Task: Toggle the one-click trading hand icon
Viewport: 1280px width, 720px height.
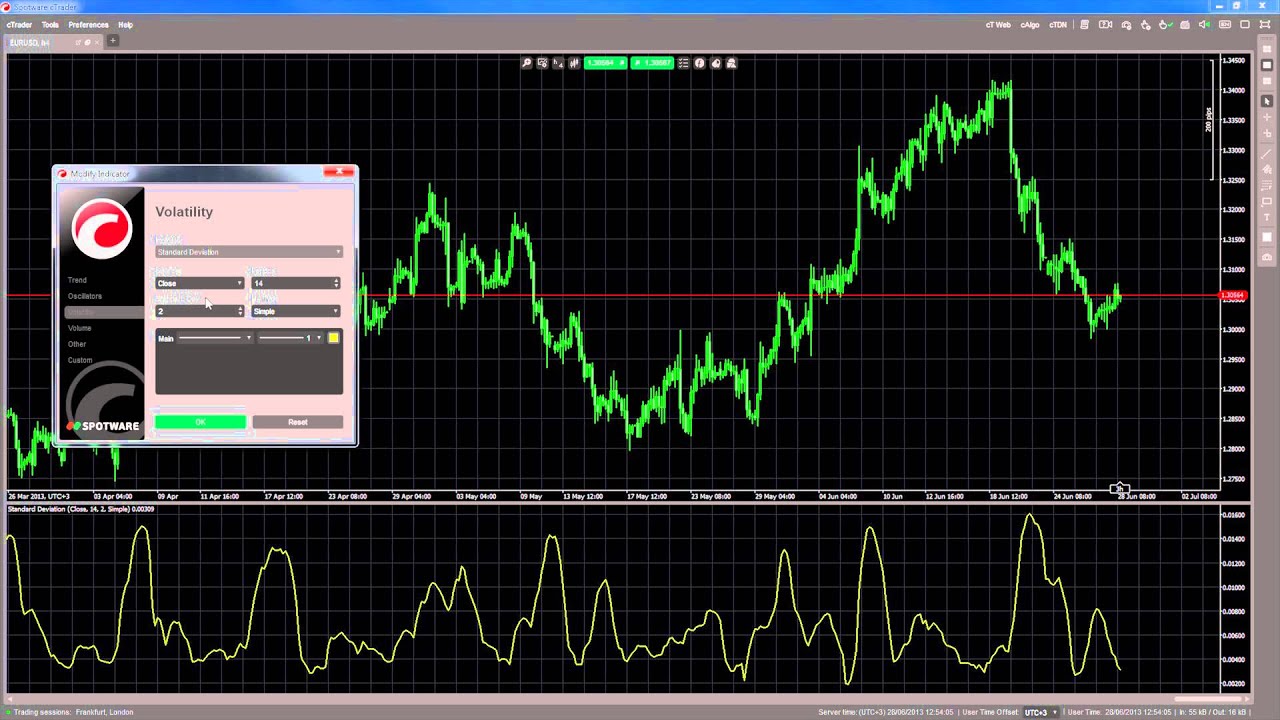Action: 1166,25
